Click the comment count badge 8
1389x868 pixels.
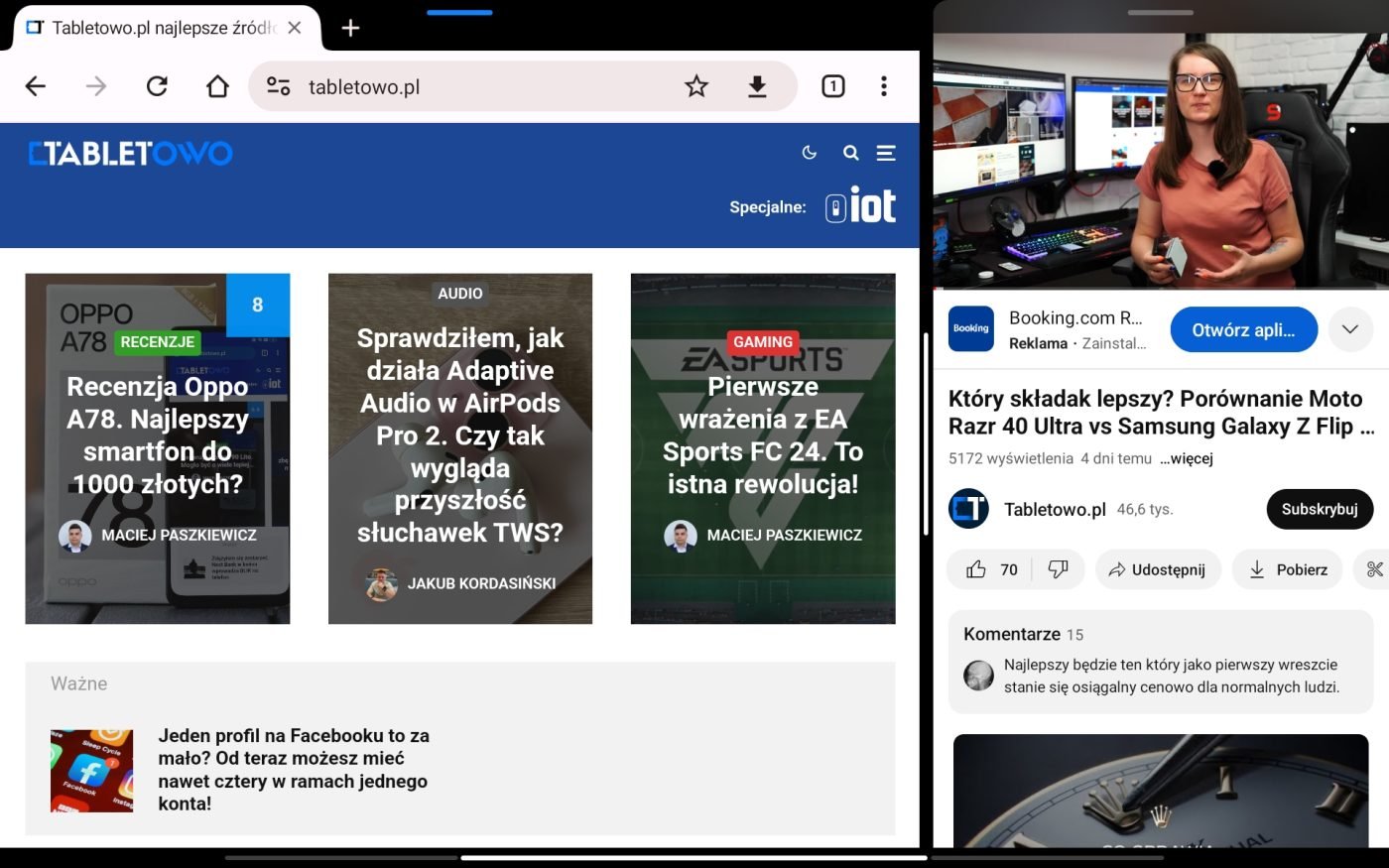[258, 306]
